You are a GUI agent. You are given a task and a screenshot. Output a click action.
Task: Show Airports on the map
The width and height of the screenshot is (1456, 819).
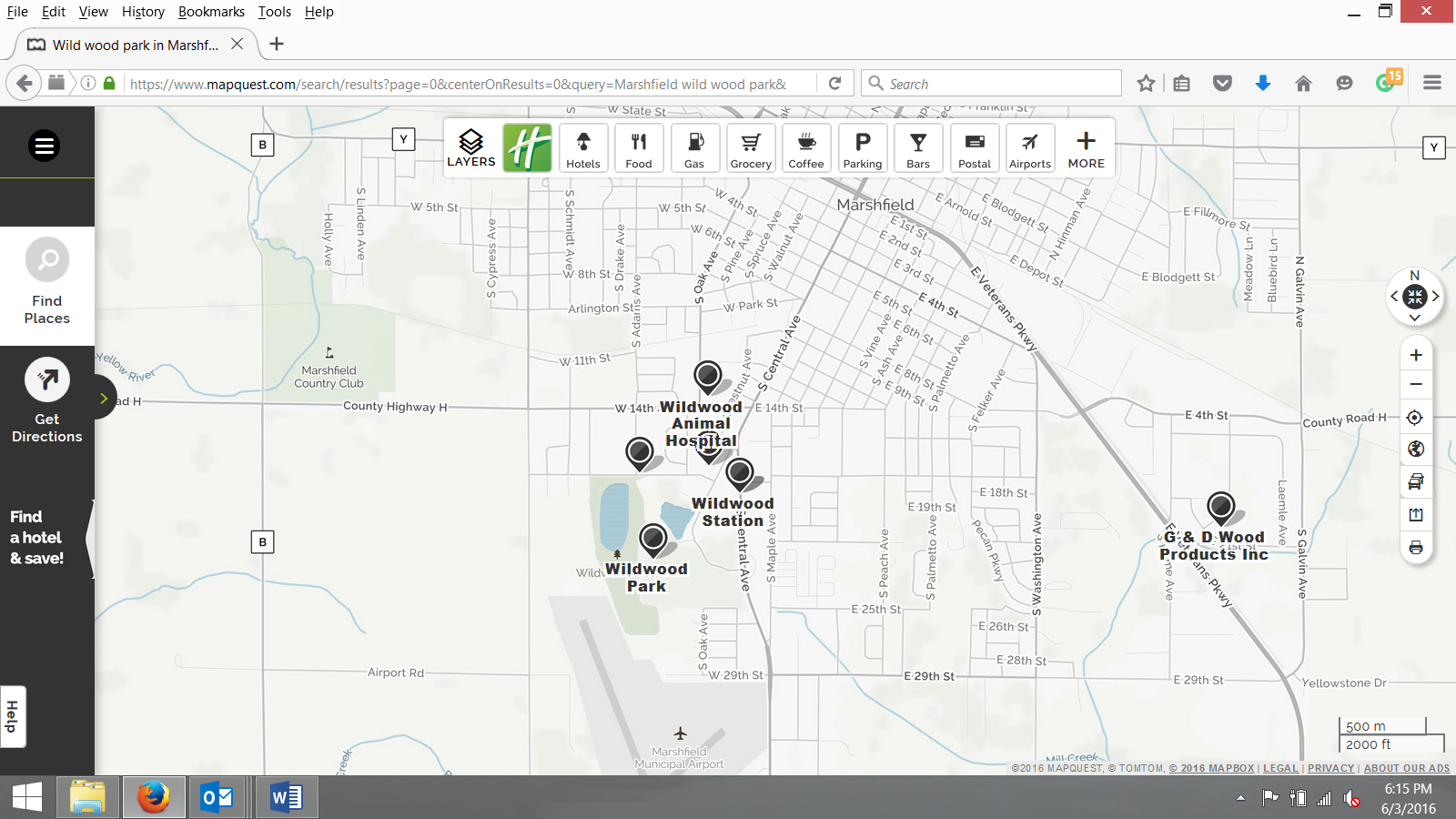[1030, 147]
